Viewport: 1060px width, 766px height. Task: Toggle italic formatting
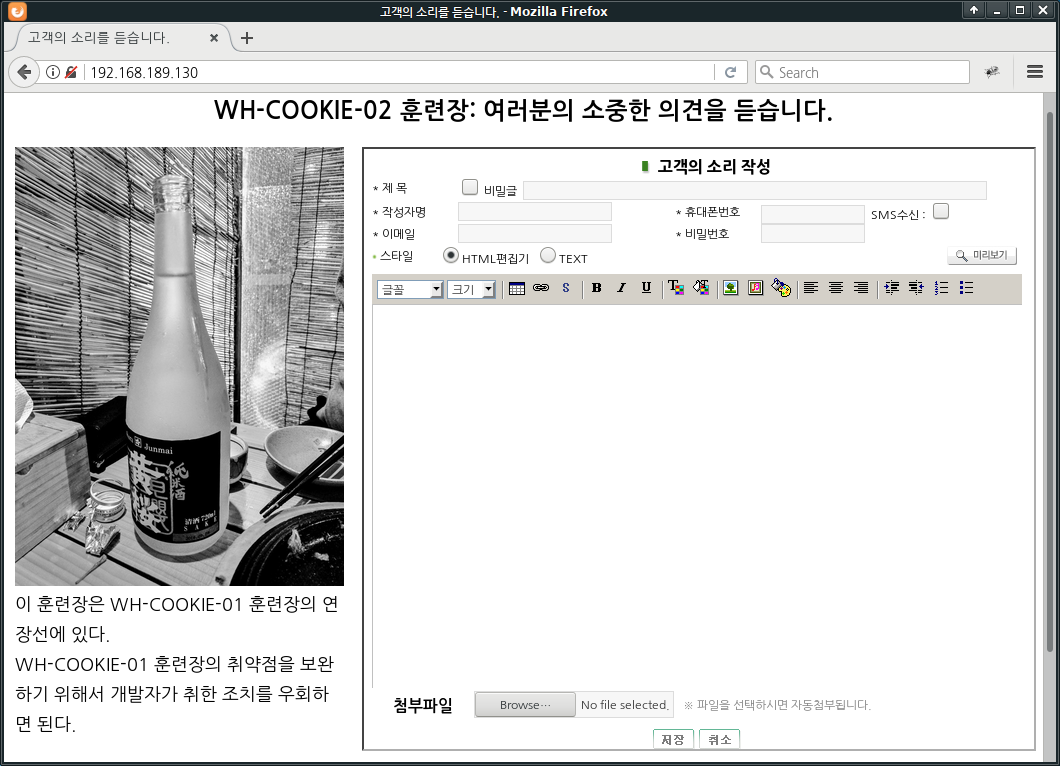621,288
